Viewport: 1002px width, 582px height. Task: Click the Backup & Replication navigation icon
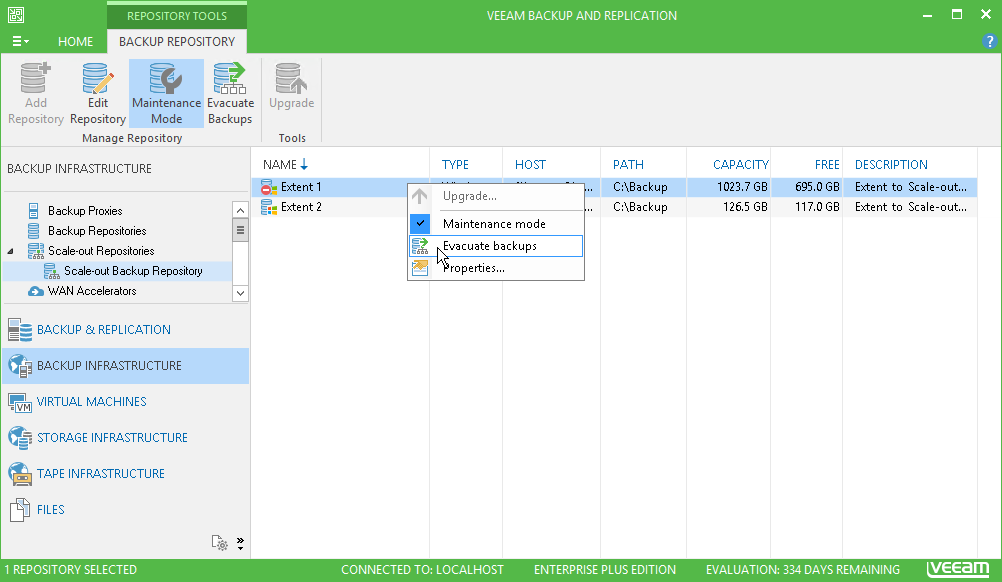[x=20, y=330]
